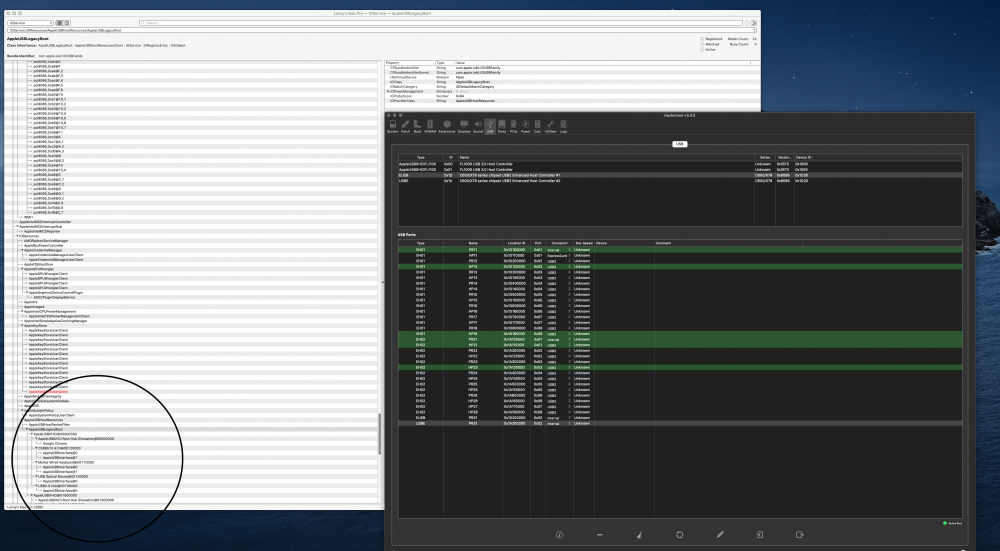Open the Logs tab in Hackintool
This screenshot has width=1000, height=551.
click(563, 126)
